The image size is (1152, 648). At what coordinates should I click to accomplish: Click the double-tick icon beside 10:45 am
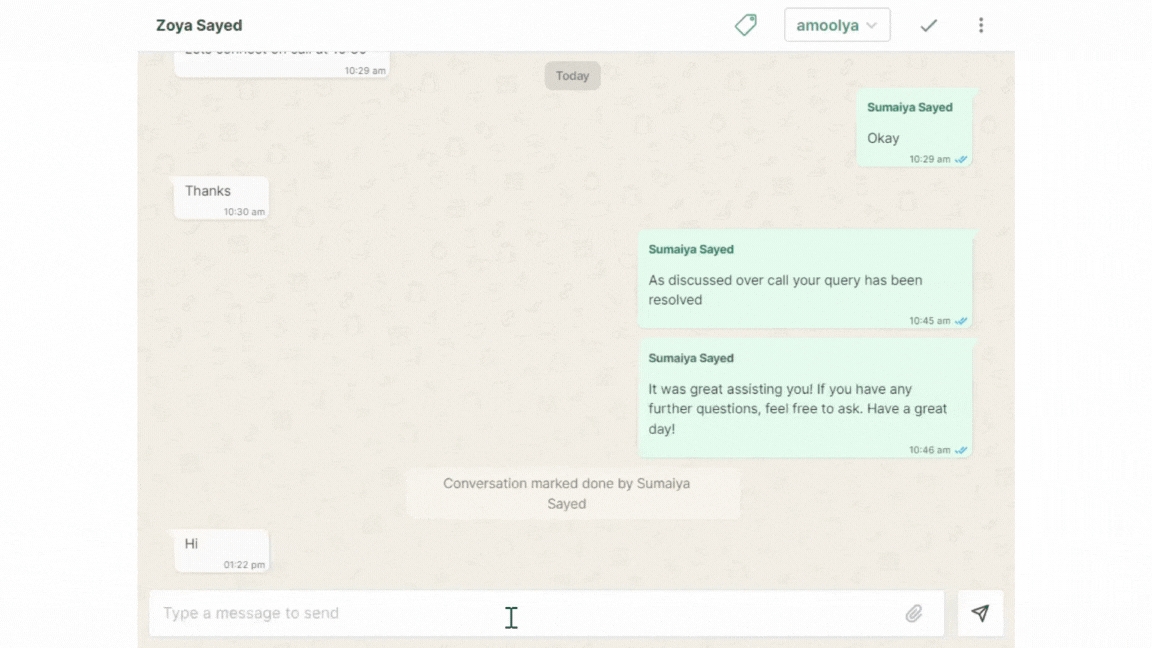[x=961, y=321]
